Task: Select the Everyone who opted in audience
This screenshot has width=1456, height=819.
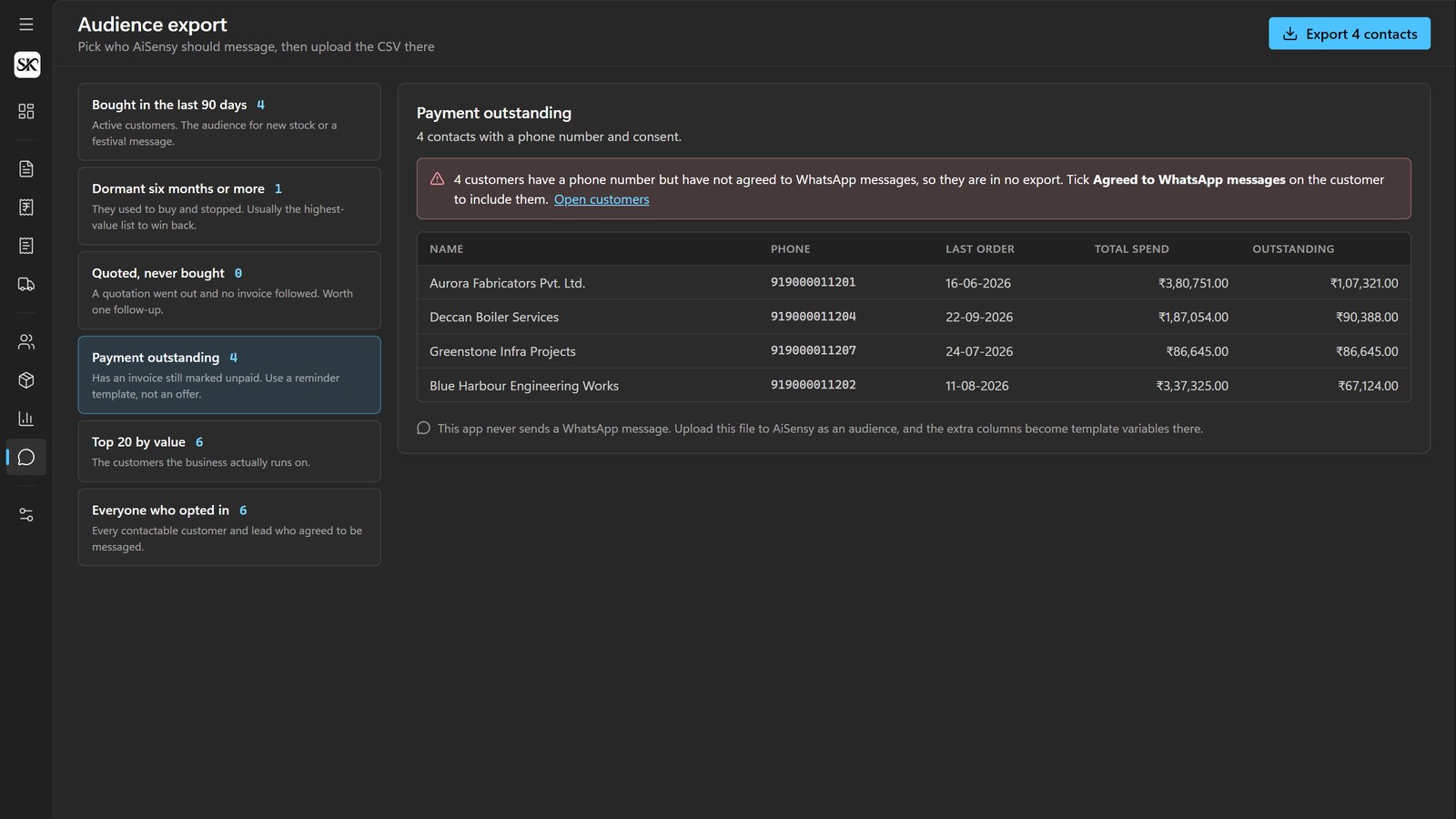Action: click(229, 528)
